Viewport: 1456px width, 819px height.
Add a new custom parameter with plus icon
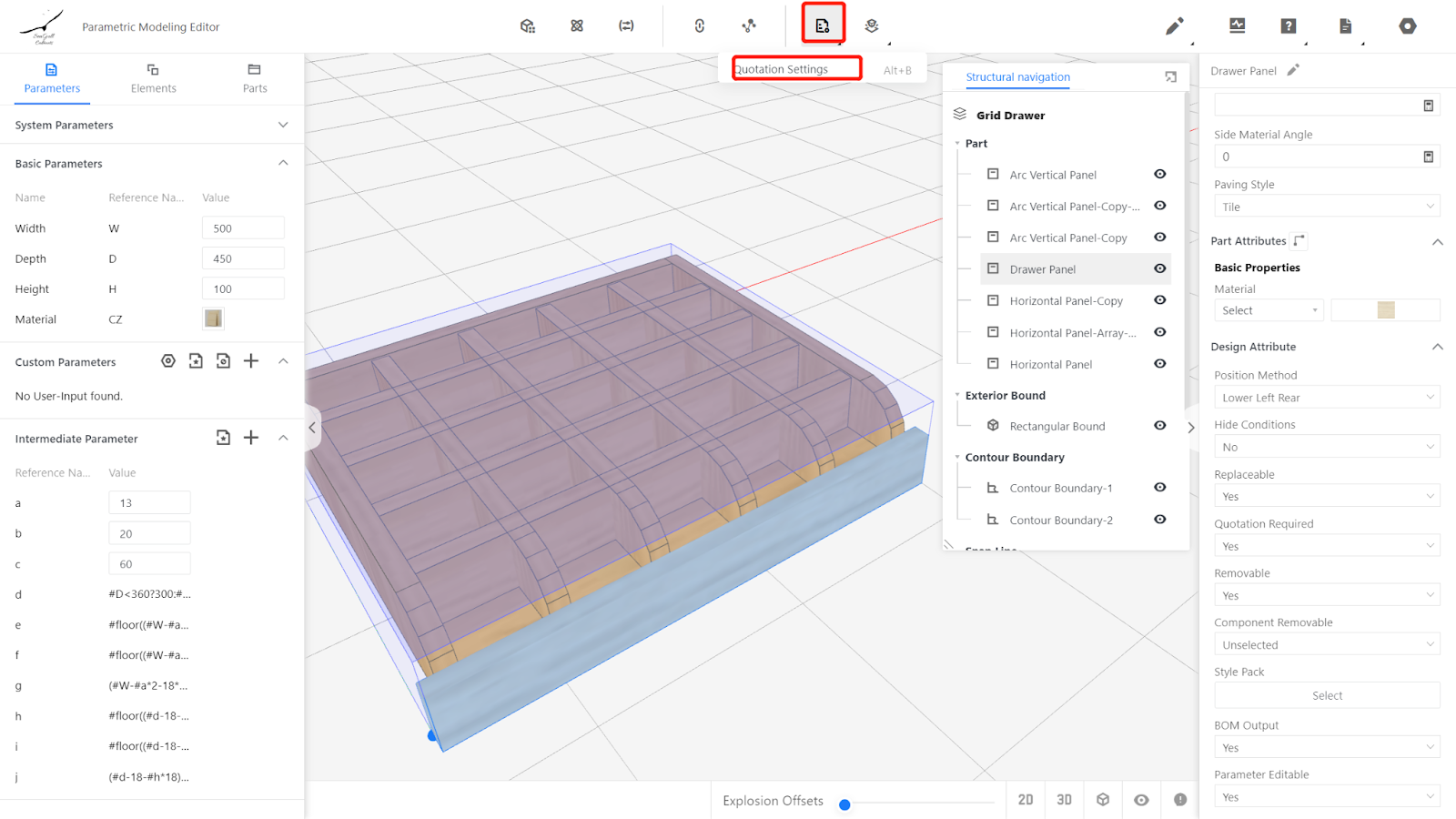pos(251,361)
